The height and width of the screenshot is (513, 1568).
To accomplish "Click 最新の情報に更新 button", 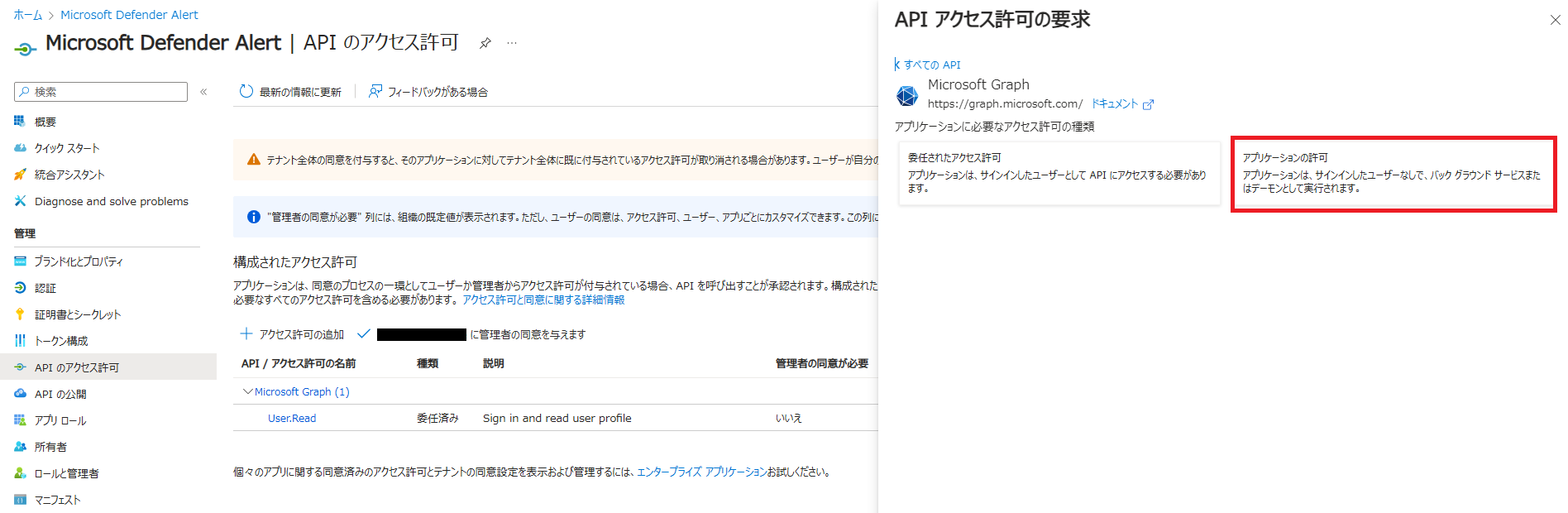I will pyautogui.click(x=290, y=92).
